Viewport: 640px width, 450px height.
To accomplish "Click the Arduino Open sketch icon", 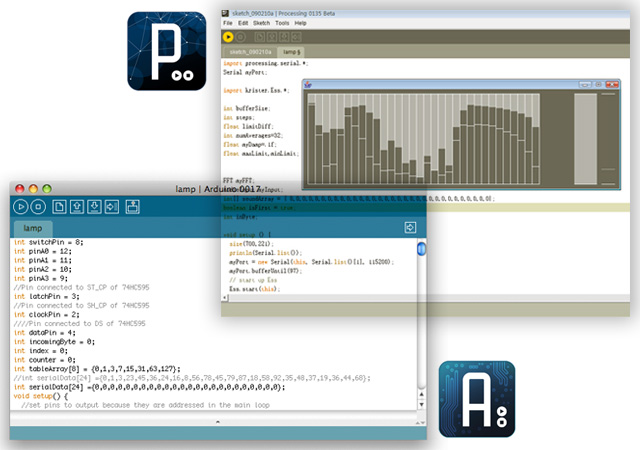I will (77, 206).
